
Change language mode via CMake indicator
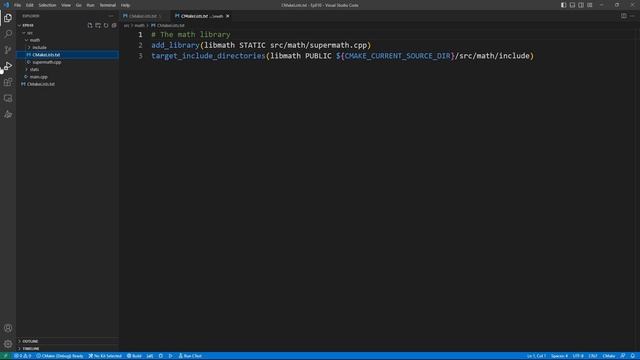coord(609,356)
